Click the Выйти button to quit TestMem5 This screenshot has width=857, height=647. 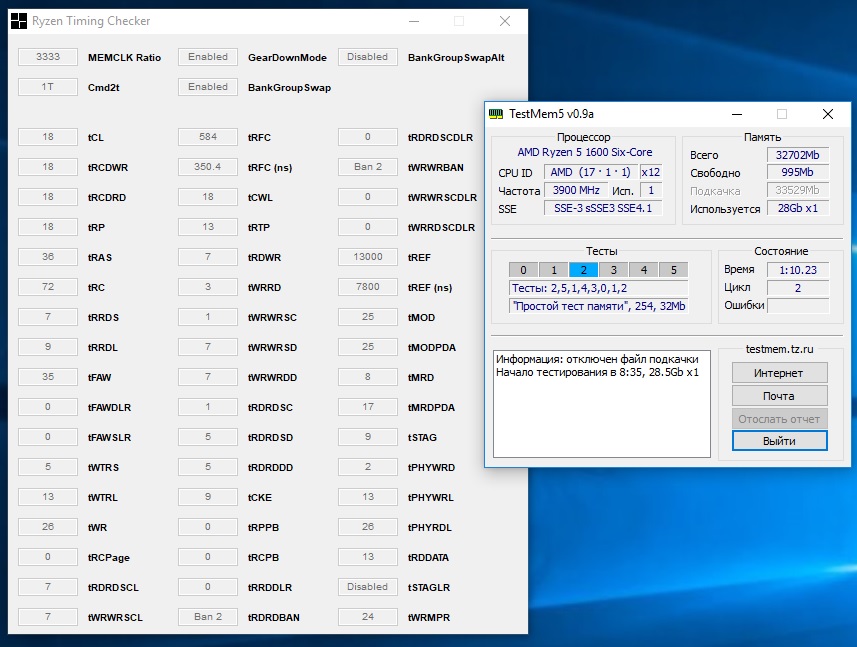coord(779,441)
